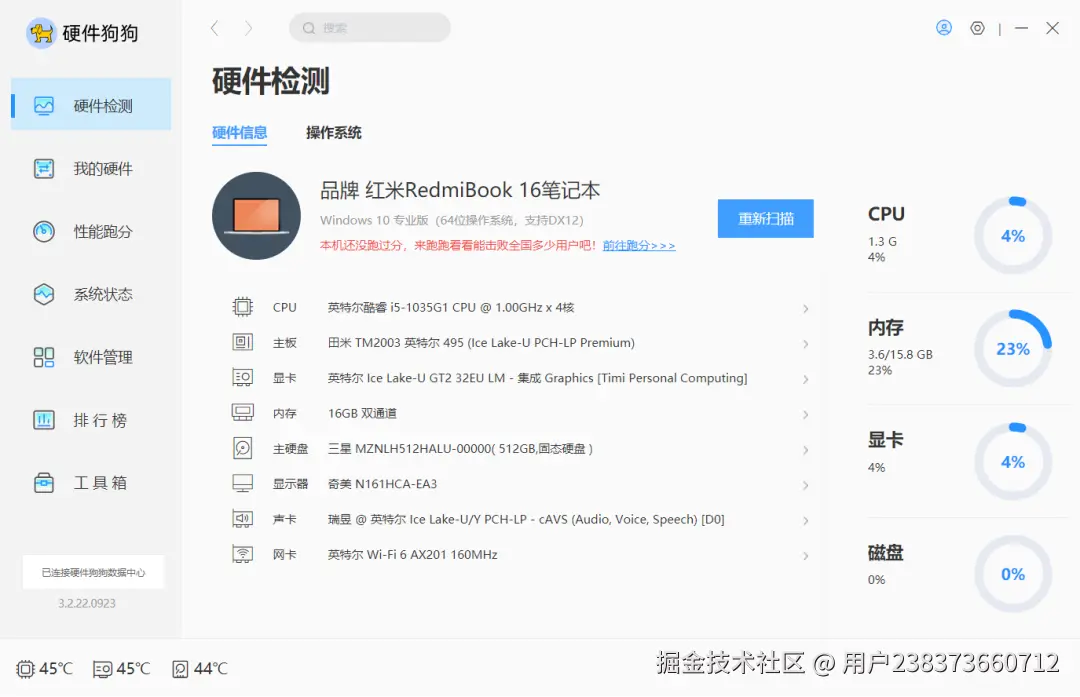The width and height of the screenshot is (1080, 697).
Task: Open the 工具箱 toolbox section
Action: pyautogui.click(x=90, y=482)
